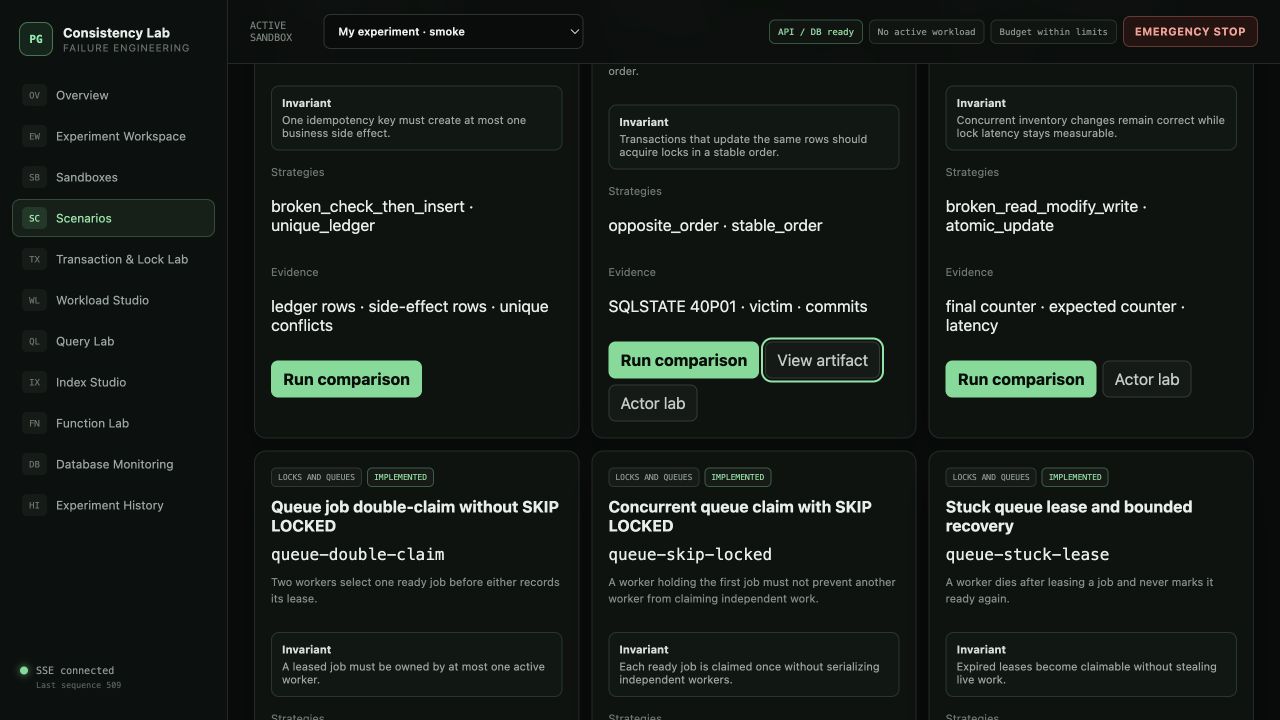The height and width of the screenshot is (720, 1280).
Task: Open Index Studio page
Action: click(113, 382)
